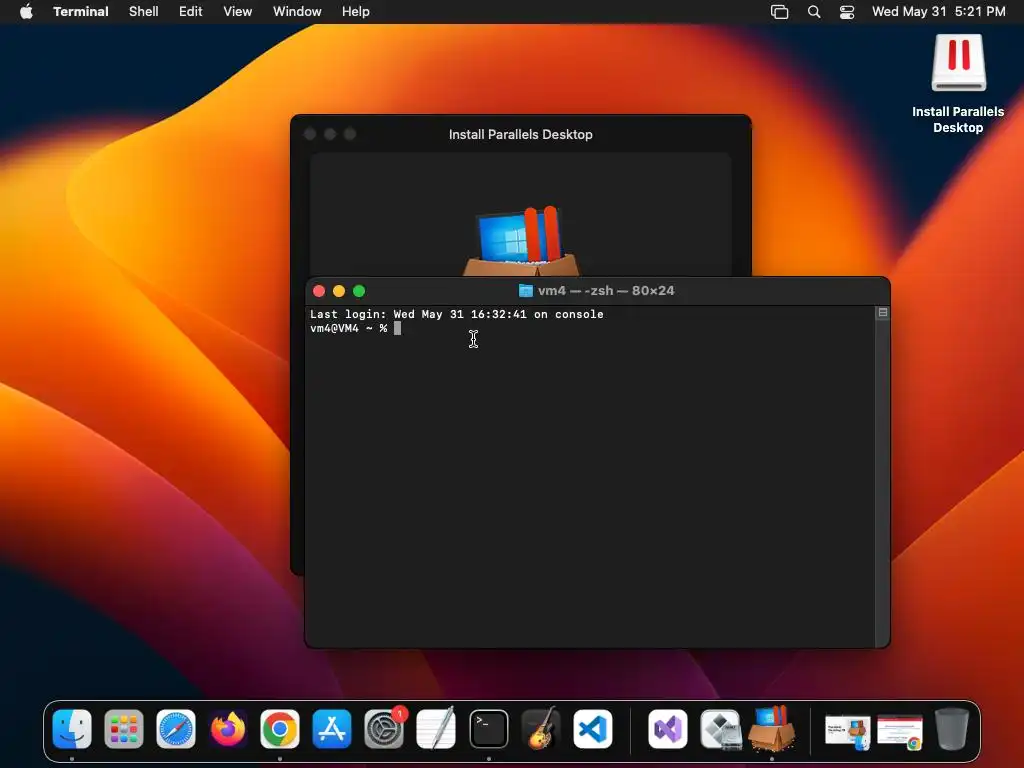Click the date and time in the menu bar

938,11
